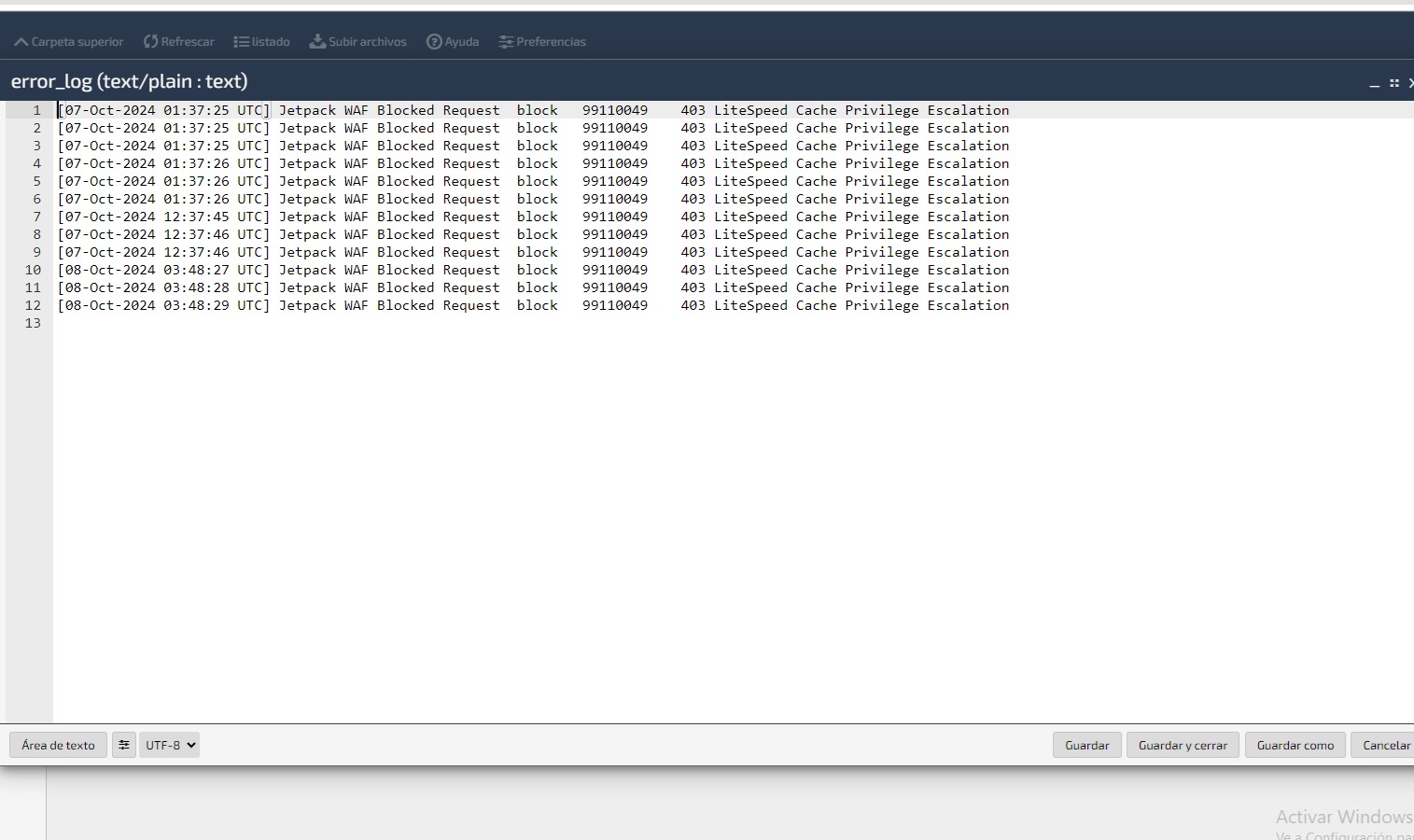Click the Refrescar toolbar button
This screenshot has height=840, width=1414.
click(178, 42)
